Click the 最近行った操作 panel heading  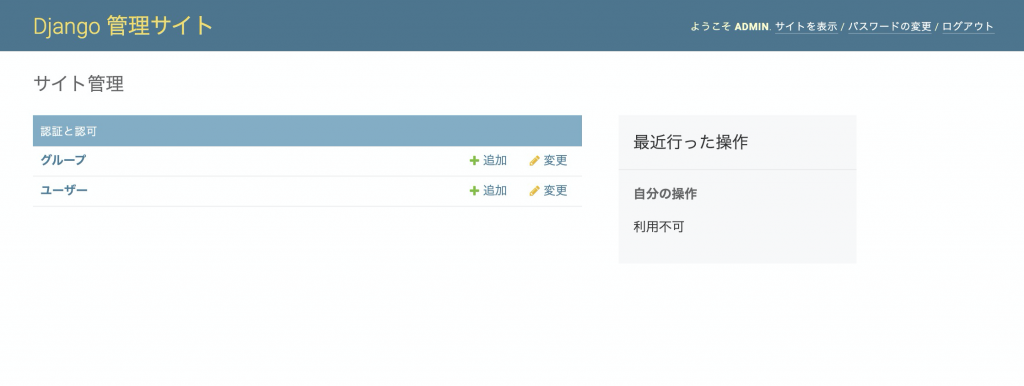click(x=690, y=142)
